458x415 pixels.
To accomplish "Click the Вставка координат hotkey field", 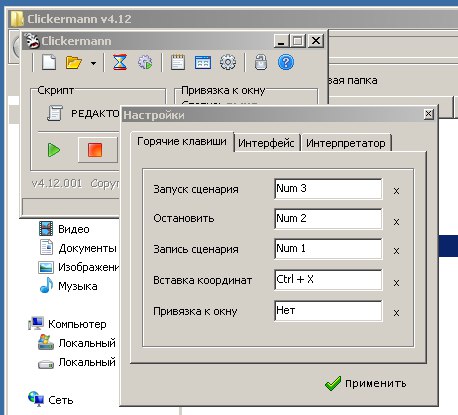I will click(328, 280).
